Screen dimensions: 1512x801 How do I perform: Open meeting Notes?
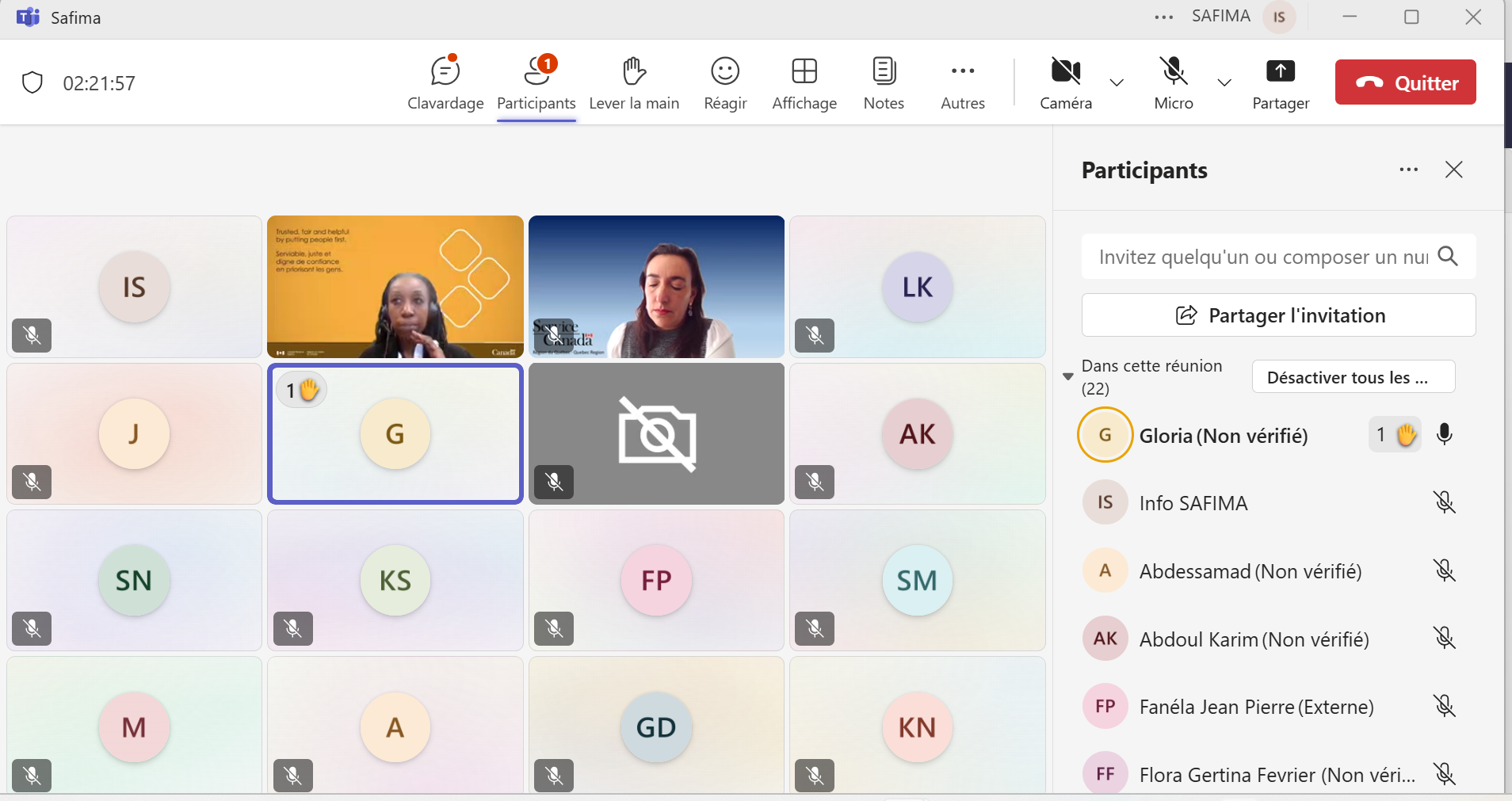coord(884,83)
